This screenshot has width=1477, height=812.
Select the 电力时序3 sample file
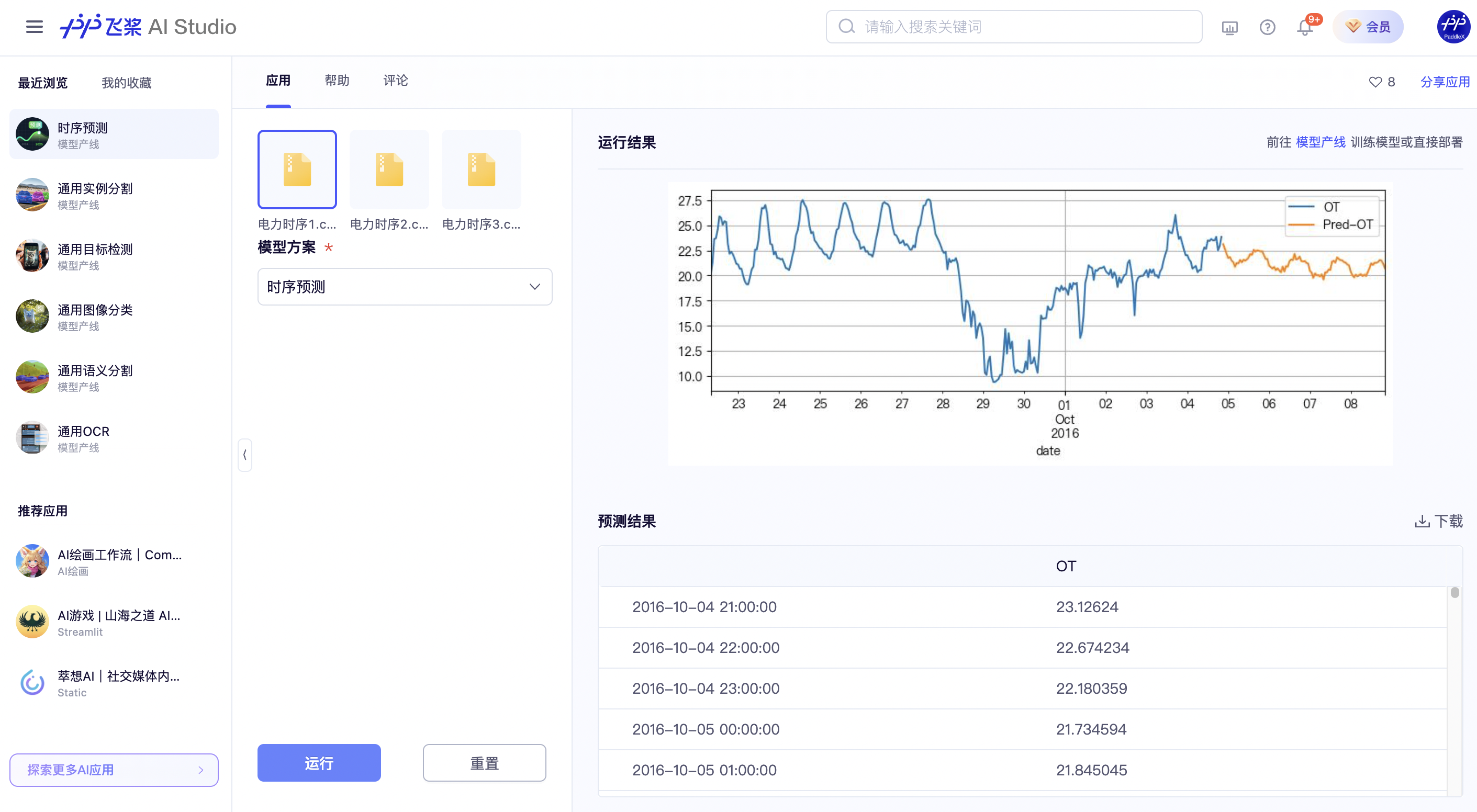pyautogui.click(x=481, y=169)
